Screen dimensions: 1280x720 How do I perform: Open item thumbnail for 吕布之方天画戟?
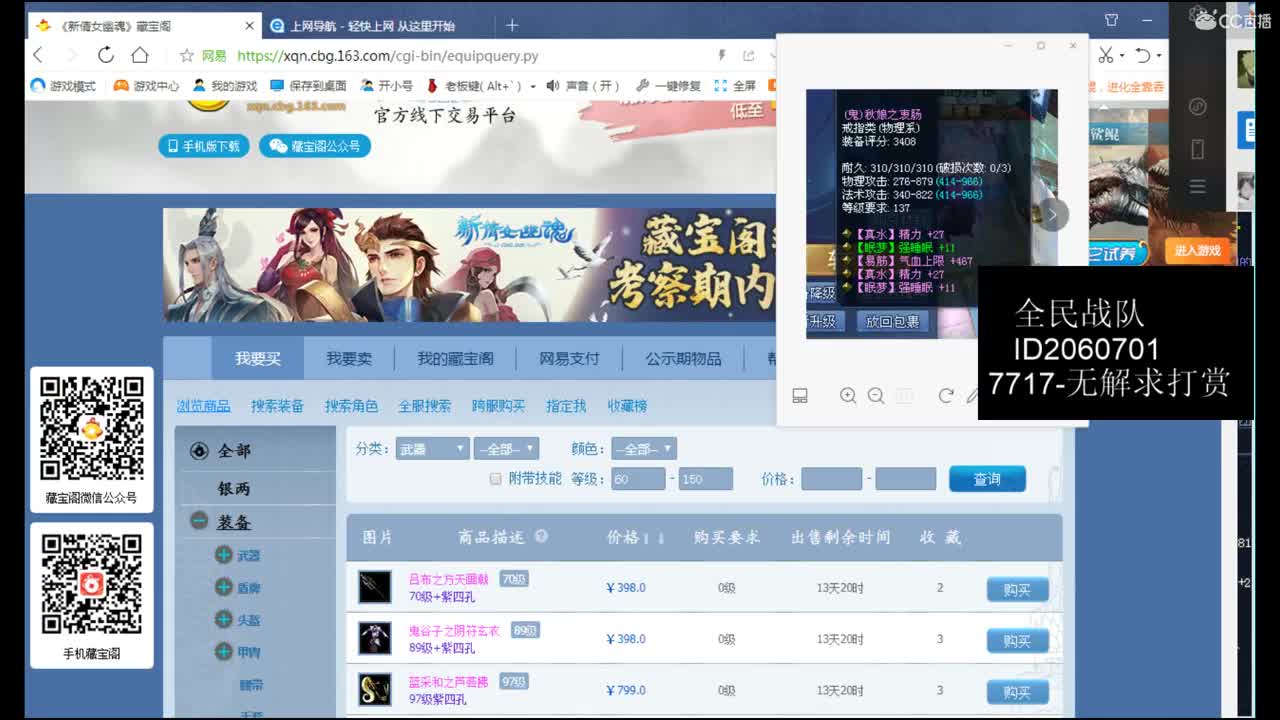375,587
